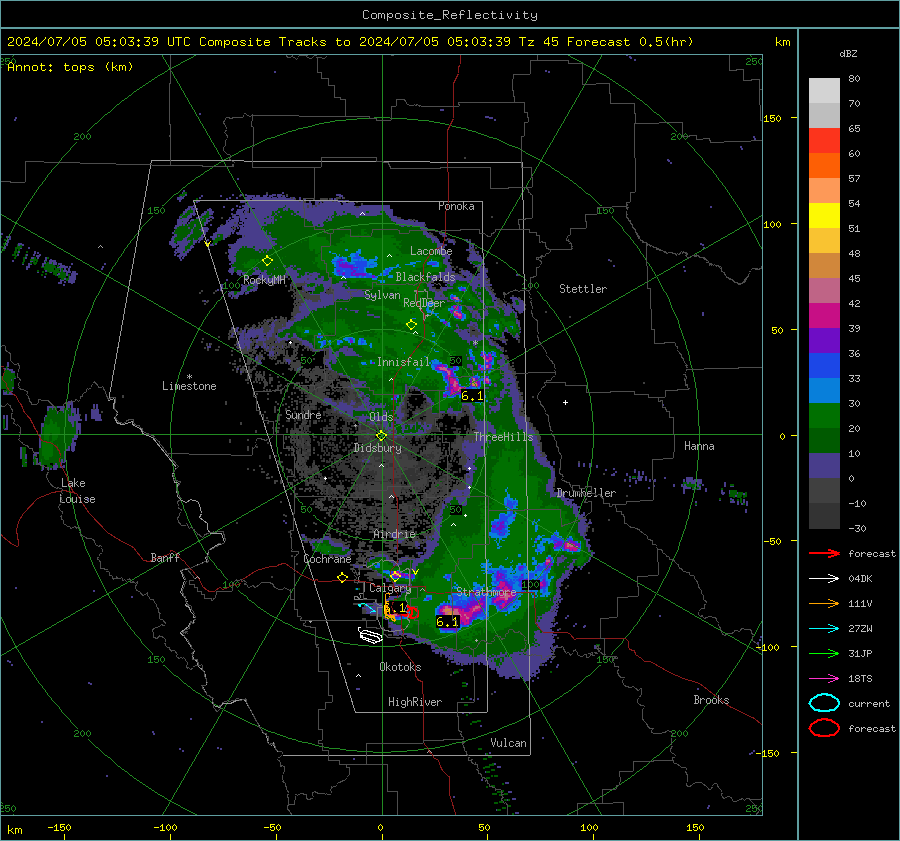Pick the yellow 54 dBZ color swatch
The image size is (900, 841).
point(824,216)
